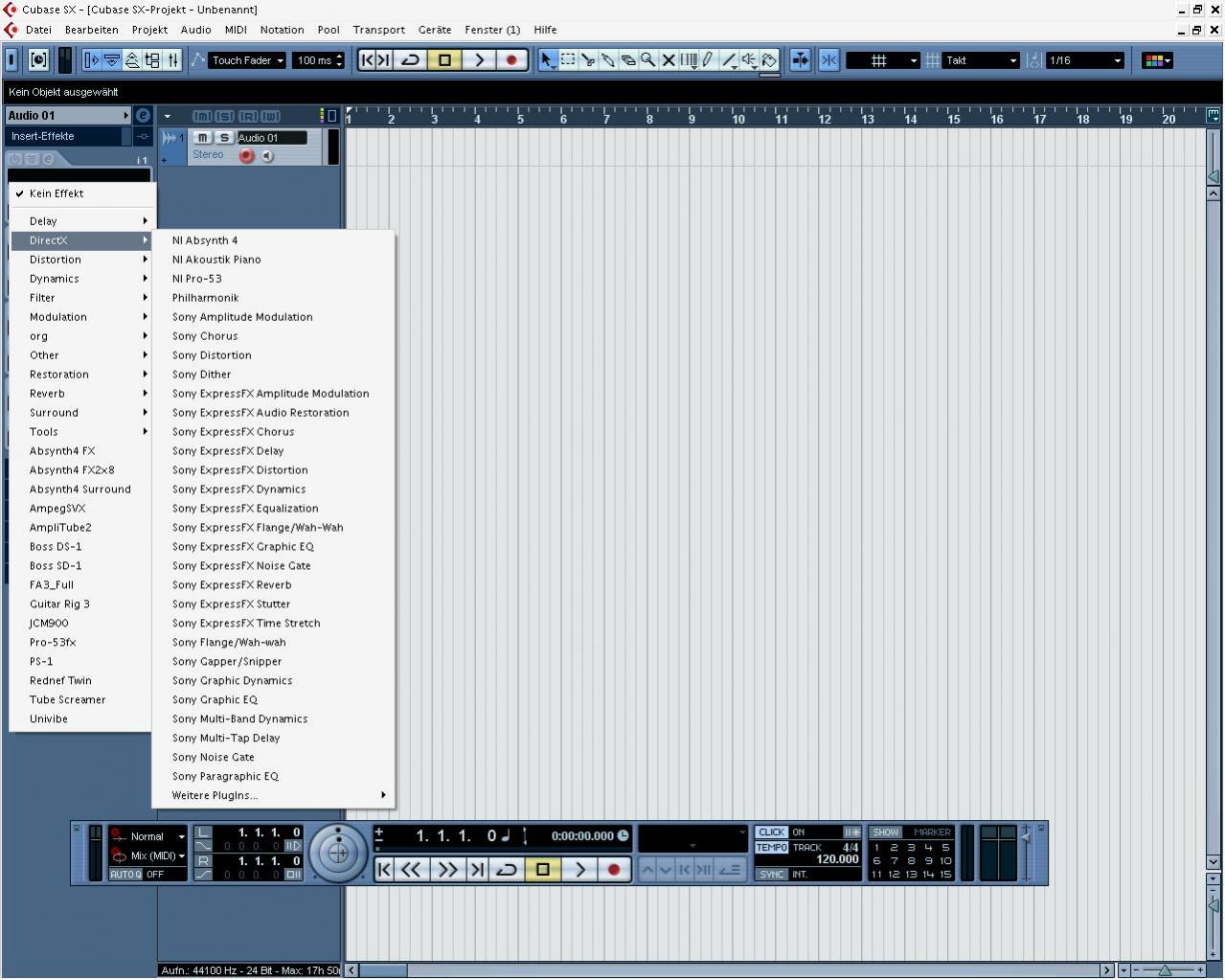The image size is (1225, 980).
Task: Choose Kein Effekt in the effects menu
Action: (x=82, y=194)
